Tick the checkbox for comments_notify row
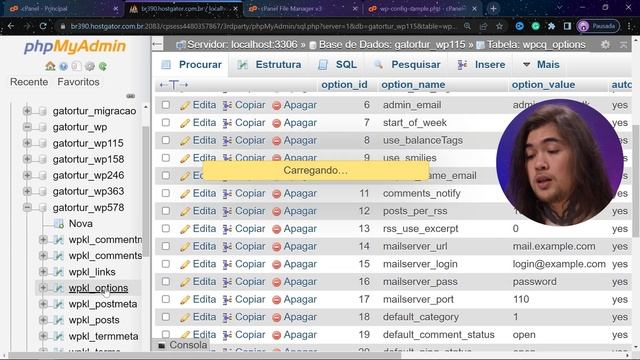This screenshot has height=360, width=640. [166, 193]
